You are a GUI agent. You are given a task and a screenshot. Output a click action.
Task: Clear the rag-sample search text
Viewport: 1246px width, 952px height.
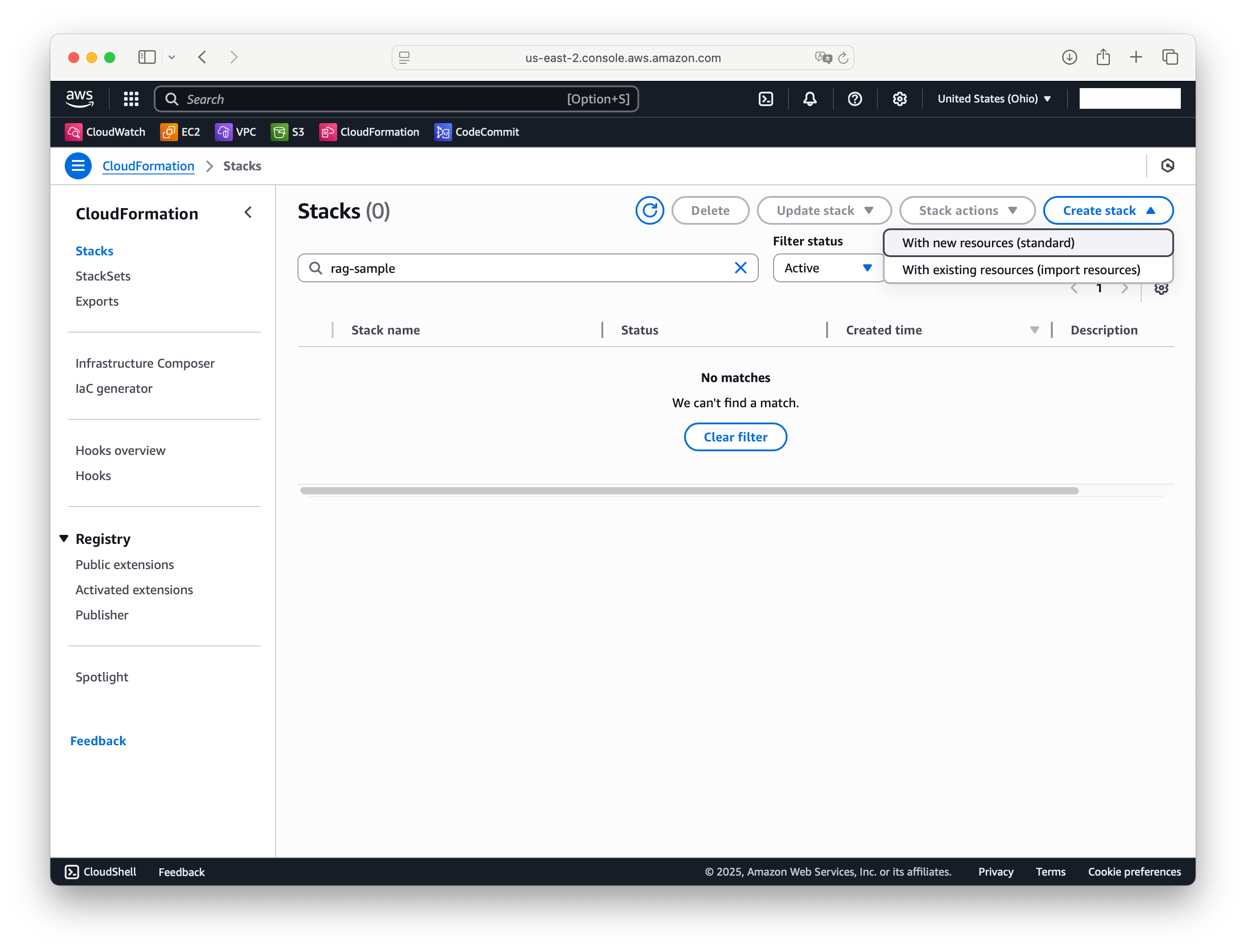[740, 268]
